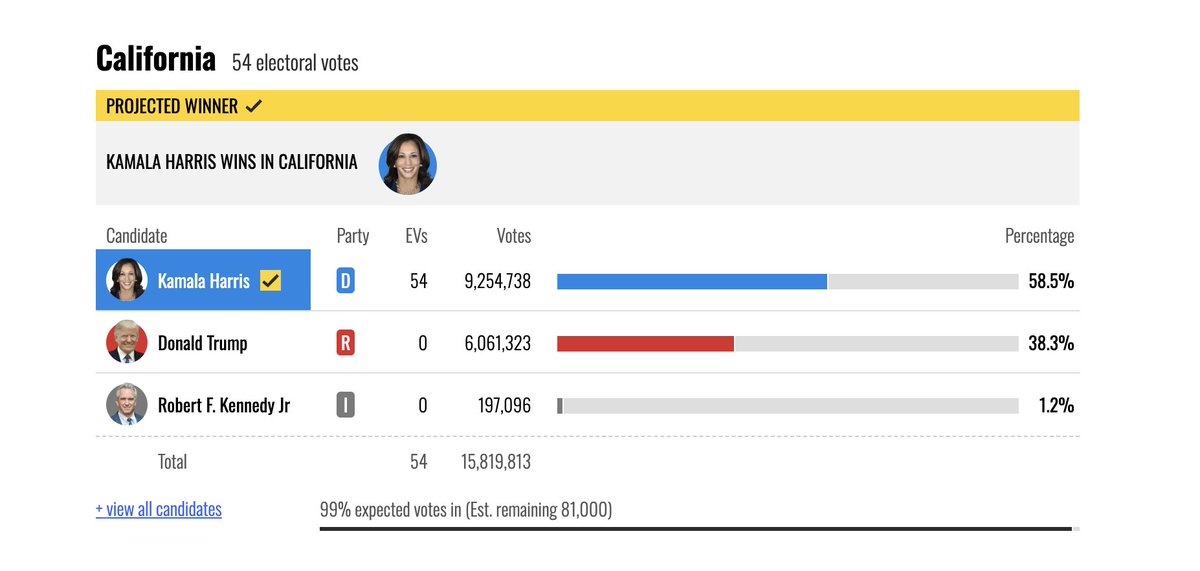Click the Independent party I badge

[345, 405]
